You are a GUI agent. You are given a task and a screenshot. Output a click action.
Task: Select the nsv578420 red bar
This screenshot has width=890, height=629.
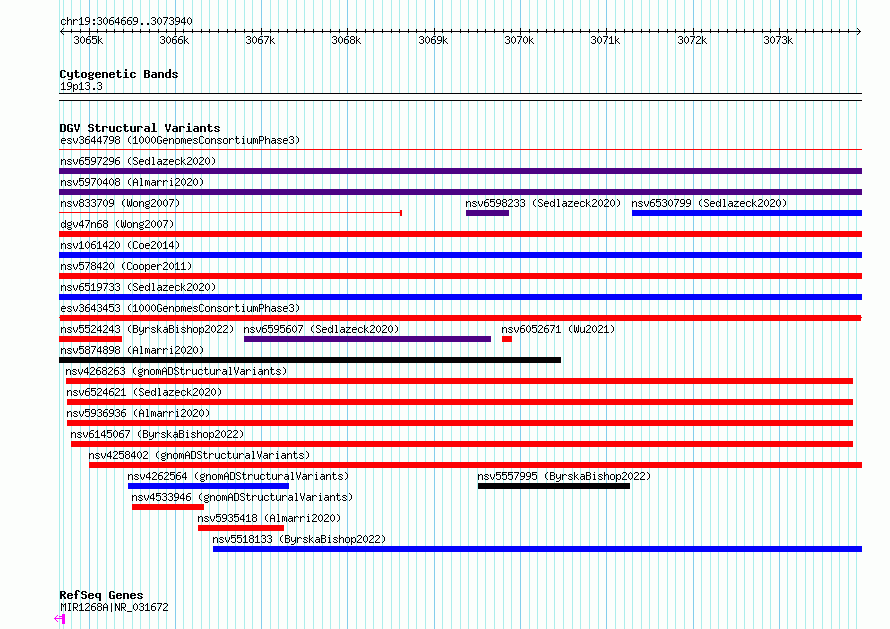pos(460,276)
